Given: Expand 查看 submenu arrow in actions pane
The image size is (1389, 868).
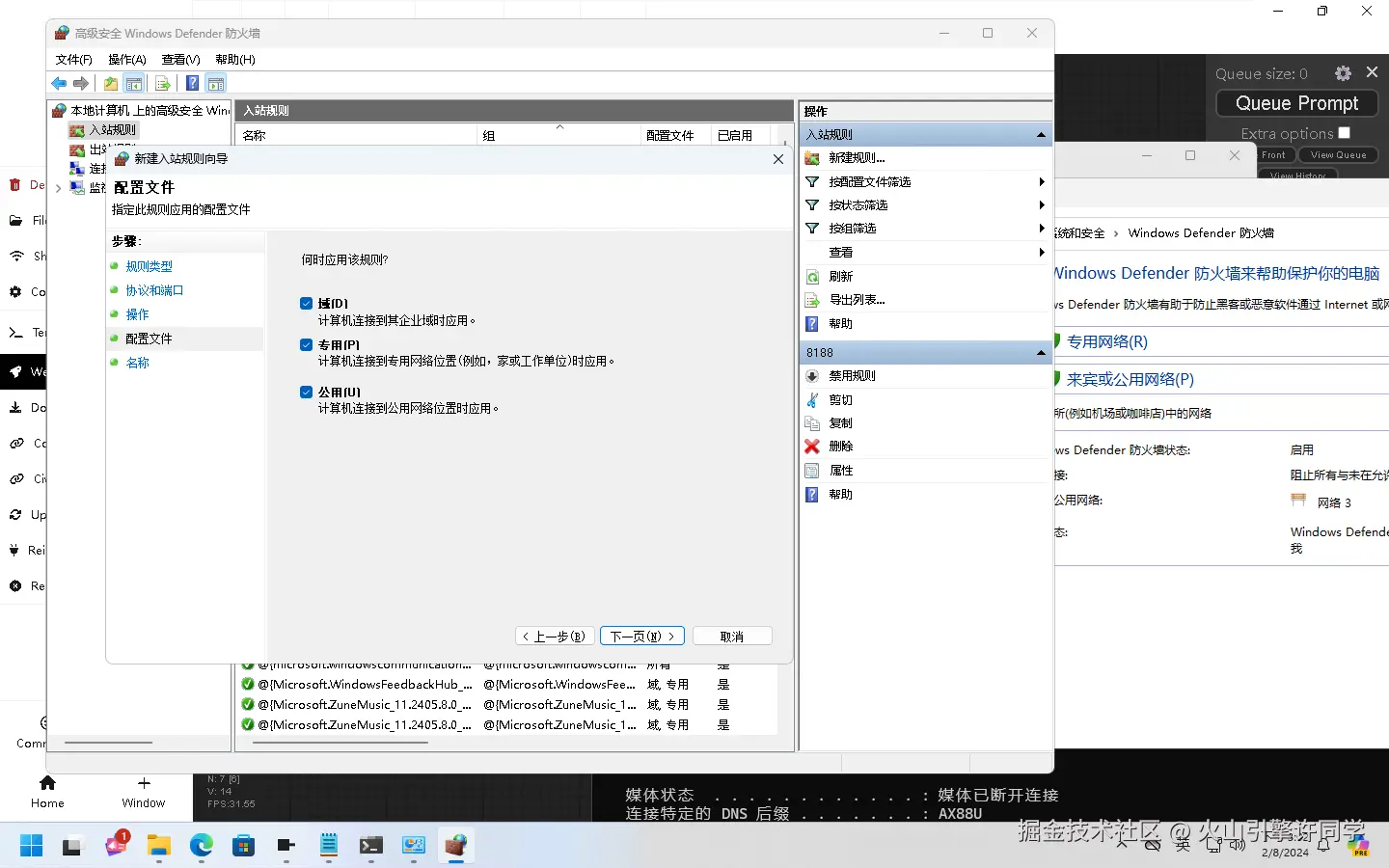Looking at the screenshot, I should point(1042,253).
